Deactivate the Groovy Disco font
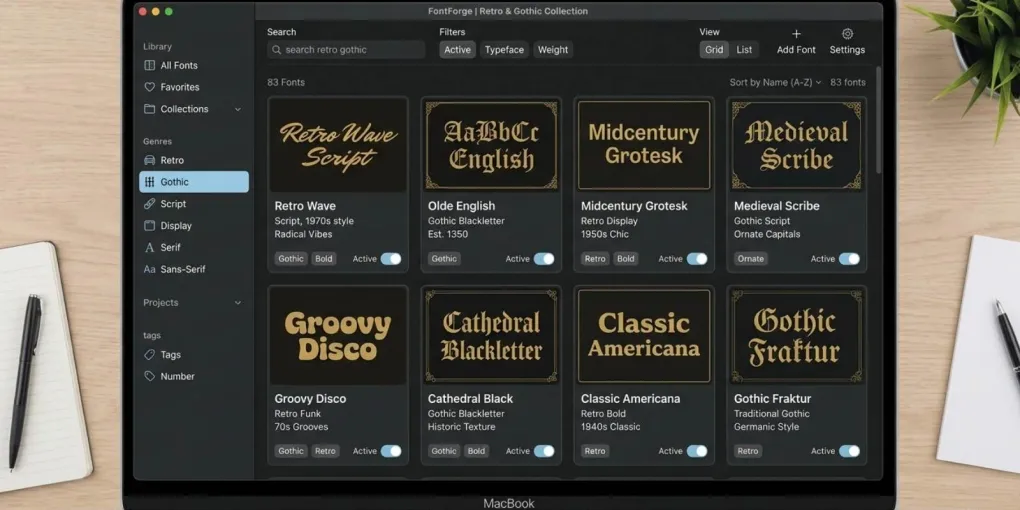The image size is (1020, 510). coord(391,451)
